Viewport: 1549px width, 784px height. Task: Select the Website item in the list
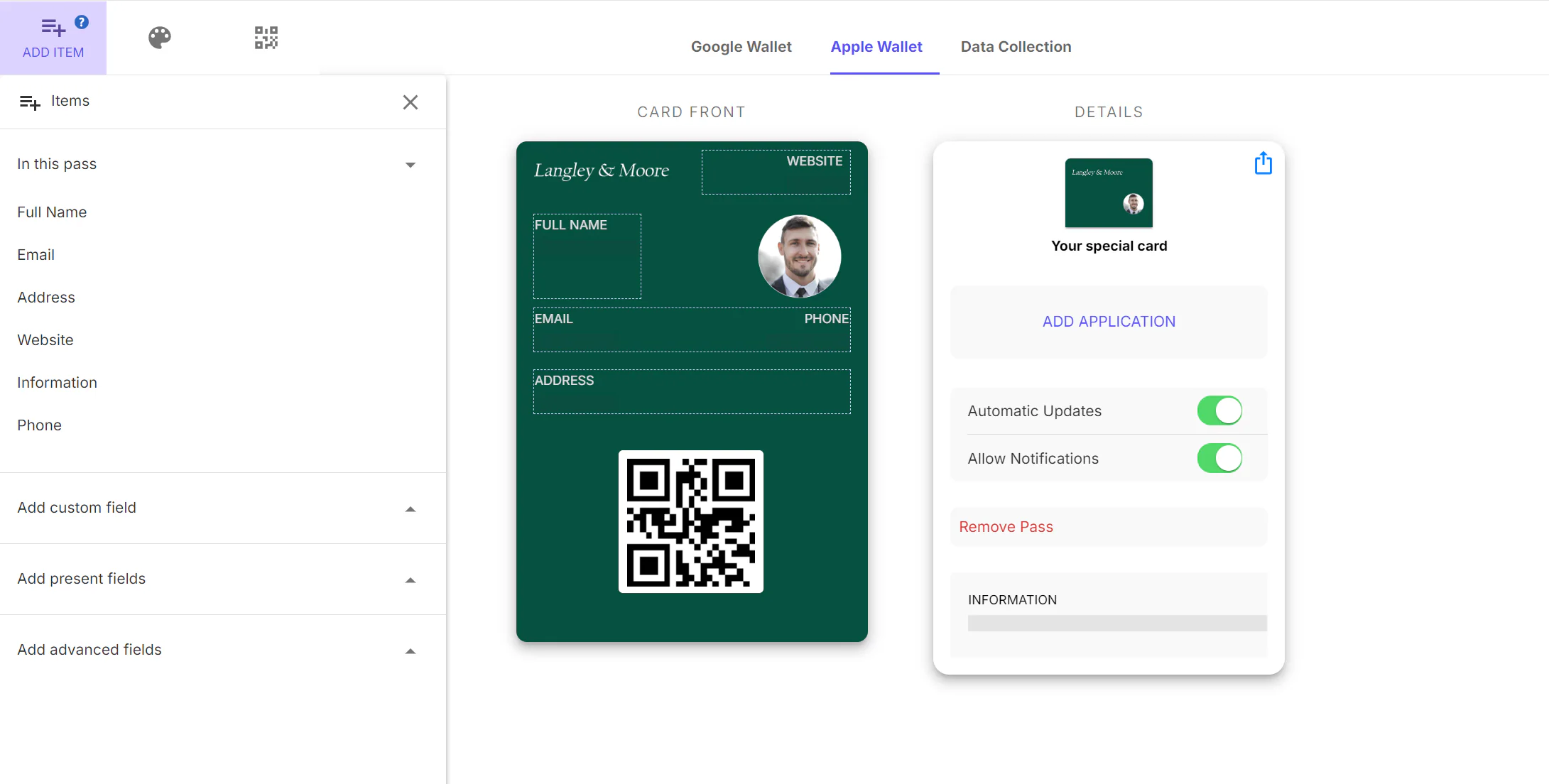(x=45, y=340)
